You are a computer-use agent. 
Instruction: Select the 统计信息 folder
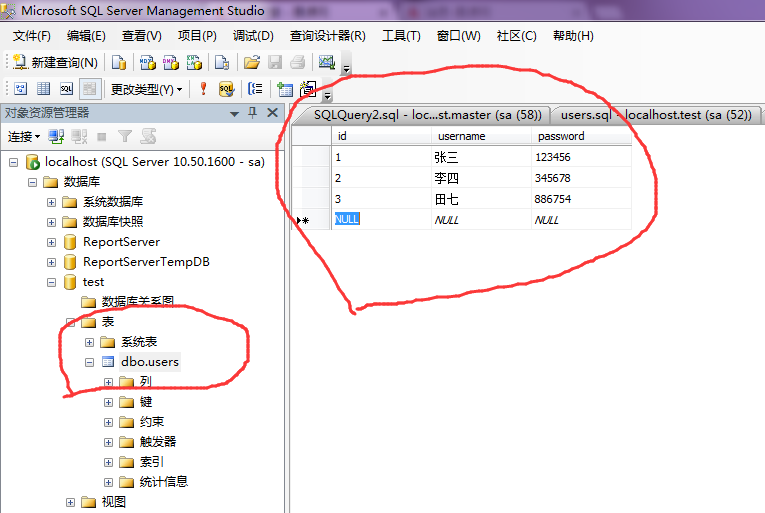click(163, 482)
